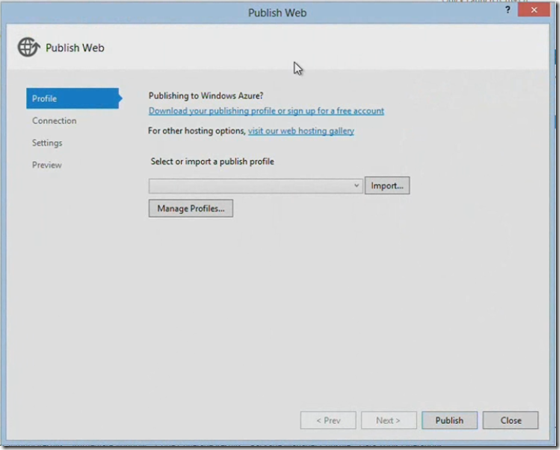Open Manage Profiles... dialog
Screen dimensions: 560x450
pos(191,208)
